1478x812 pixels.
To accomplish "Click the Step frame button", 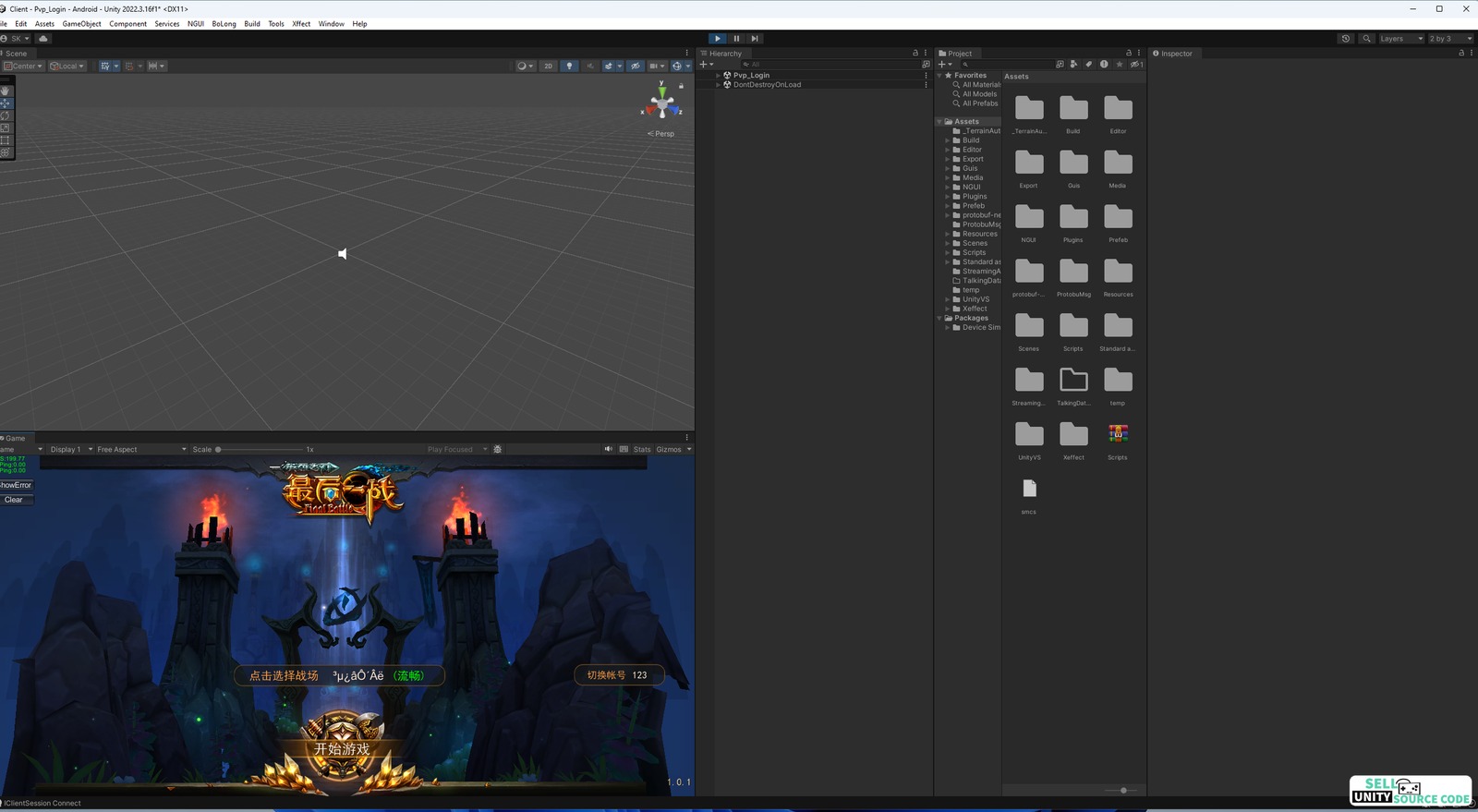I will (755, 39).
